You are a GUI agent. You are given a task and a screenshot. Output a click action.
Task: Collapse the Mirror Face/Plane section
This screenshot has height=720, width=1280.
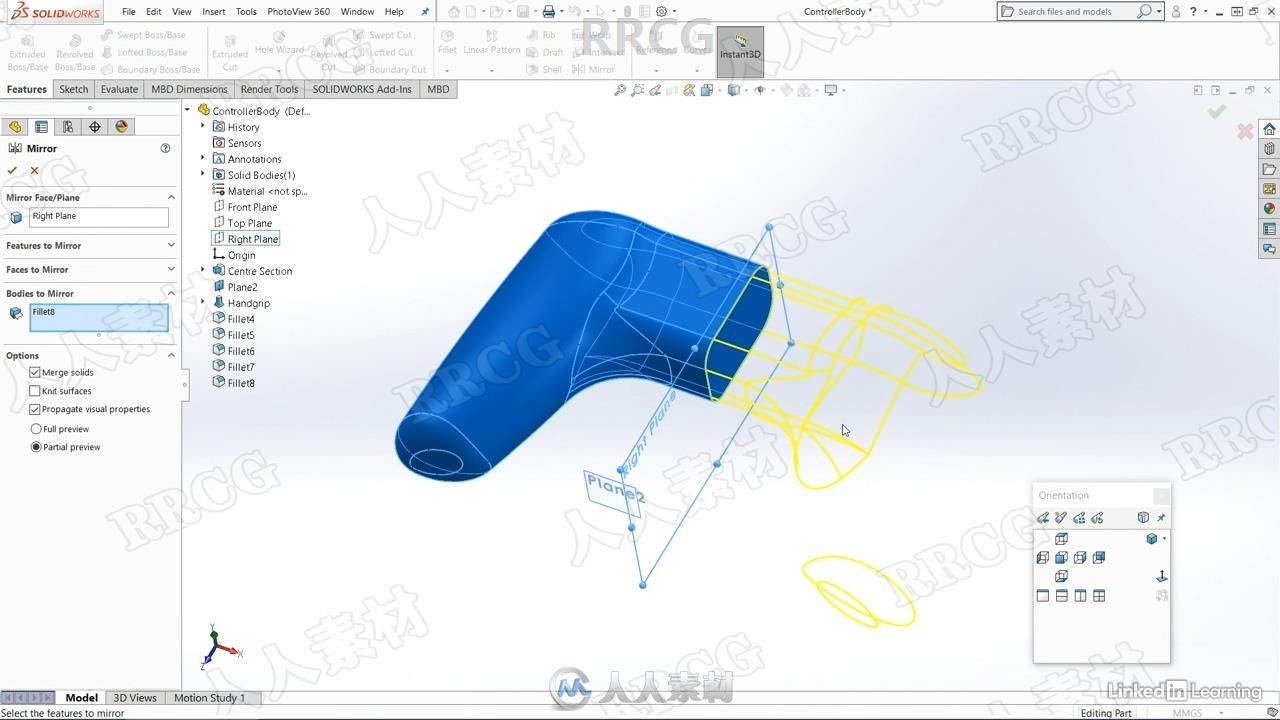coord(171,197)
